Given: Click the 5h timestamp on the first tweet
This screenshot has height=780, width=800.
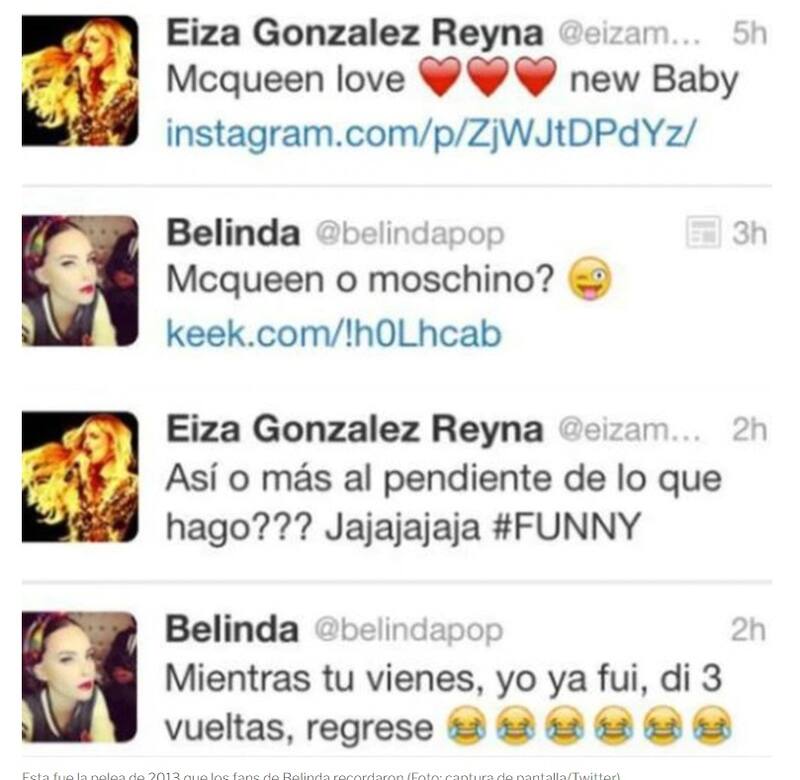Looking at the screenshot, I should (749, 33).
